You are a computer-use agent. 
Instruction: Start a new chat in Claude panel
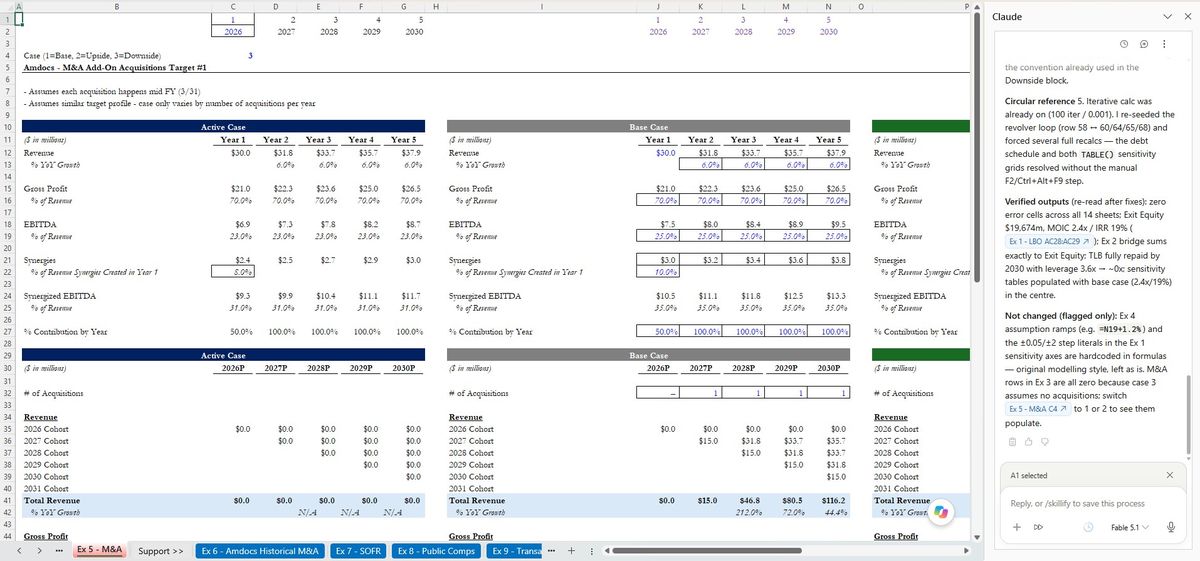tap(1144, 45)
